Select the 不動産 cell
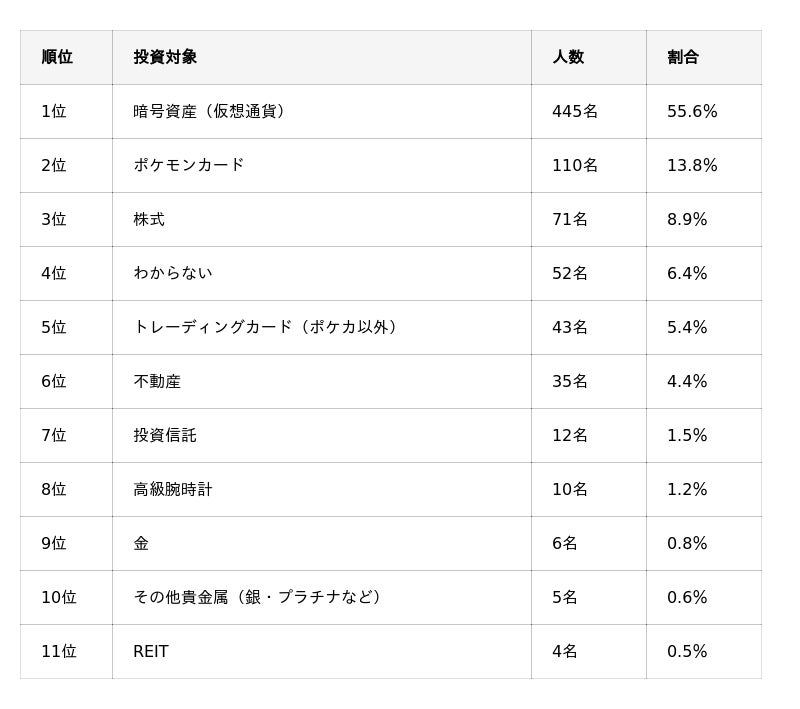 point(157,381)
